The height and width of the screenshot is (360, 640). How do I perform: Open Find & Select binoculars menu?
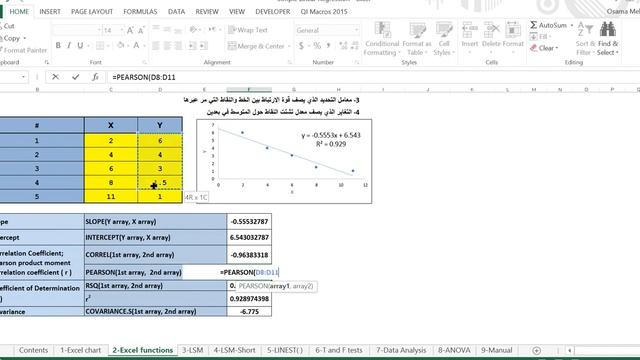[608, 39]
